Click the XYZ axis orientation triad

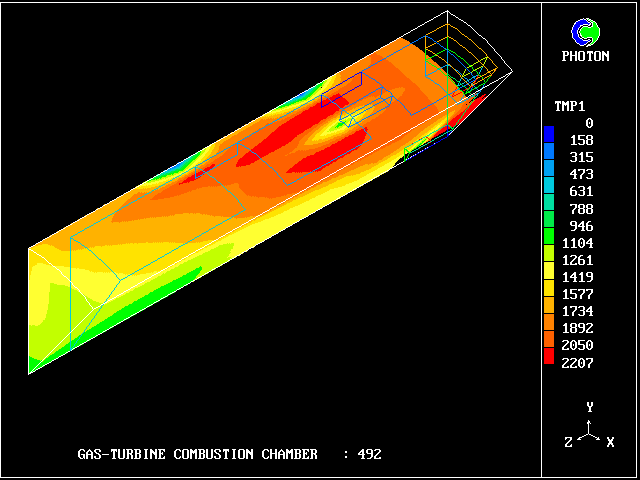point(590,434)
